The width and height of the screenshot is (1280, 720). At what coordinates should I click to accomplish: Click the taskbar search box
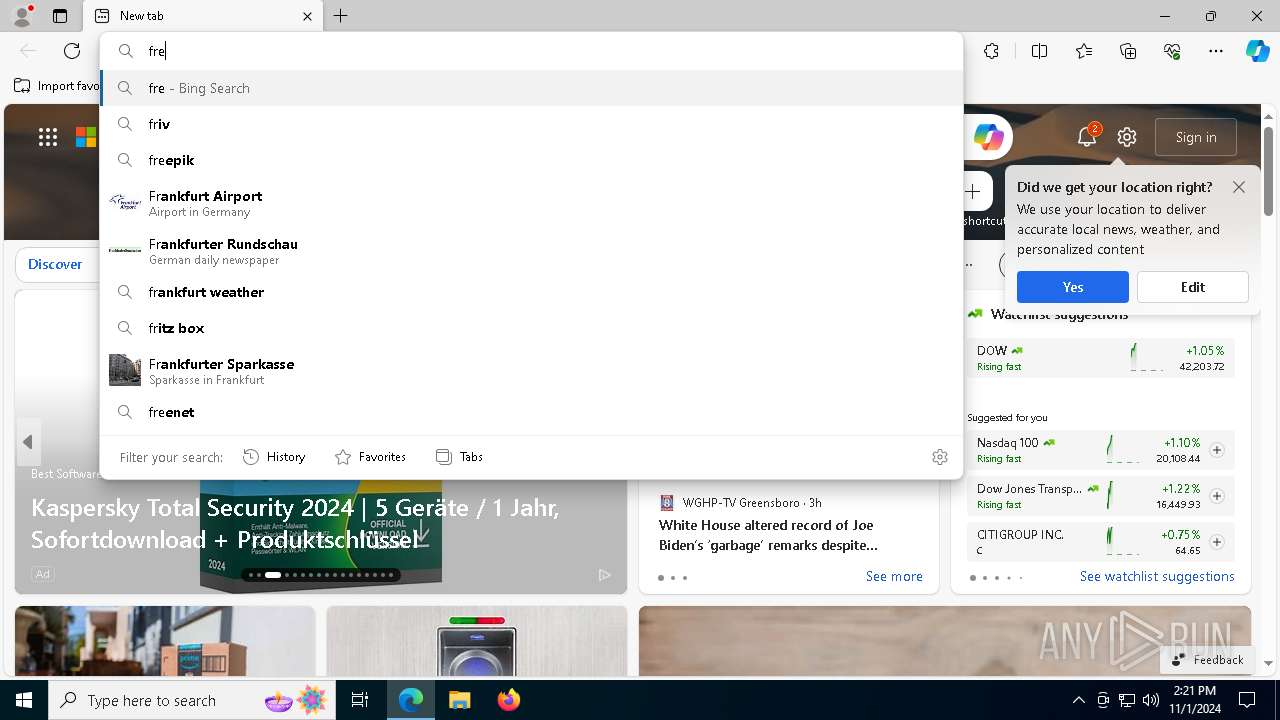coord(192,700)
